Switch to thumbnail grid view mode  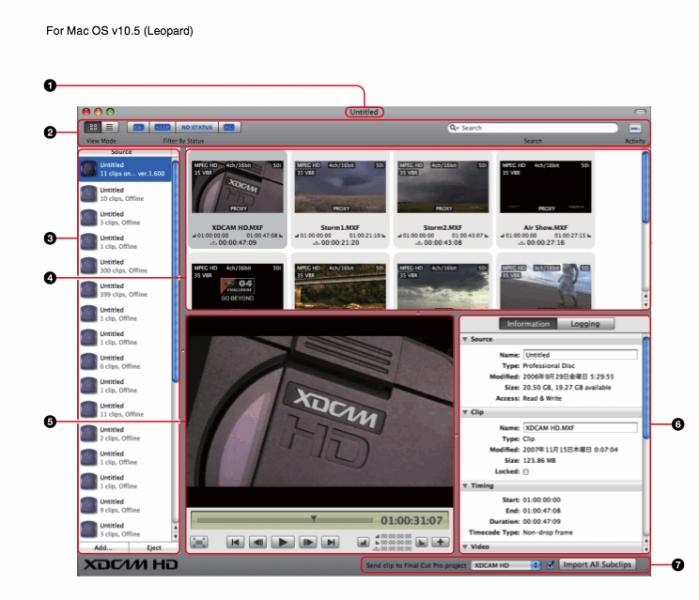point(93,127)
